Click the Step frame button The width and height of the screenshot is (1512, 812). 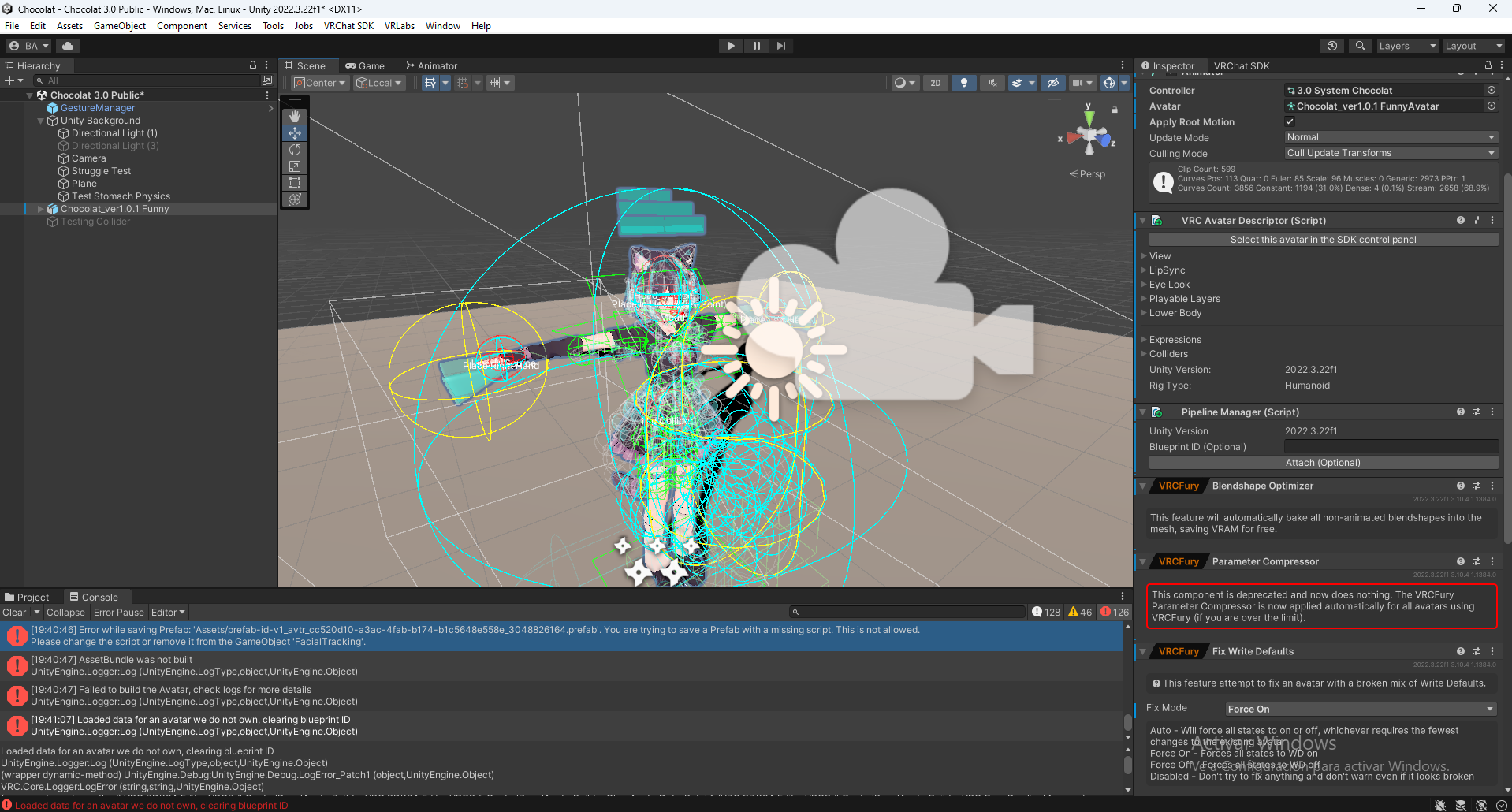pyautogui.click(x=781, y=46)
